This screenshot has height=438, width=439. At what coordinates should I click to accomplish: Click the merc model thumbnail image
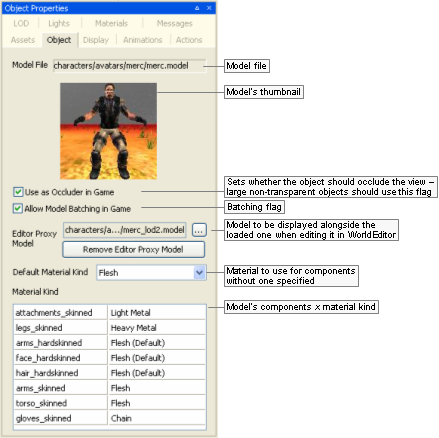click(109, 131)
